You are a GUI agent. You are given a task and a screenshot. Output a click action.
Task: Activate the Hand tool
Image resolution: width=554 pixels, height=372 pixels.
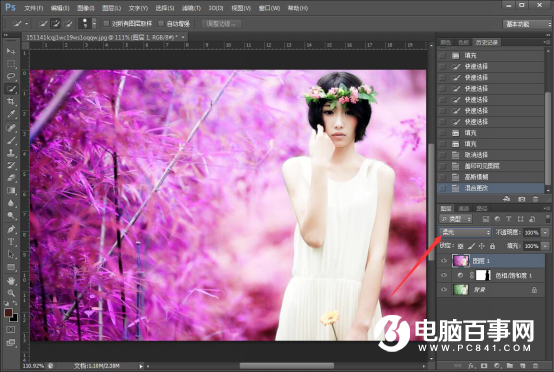11,281
